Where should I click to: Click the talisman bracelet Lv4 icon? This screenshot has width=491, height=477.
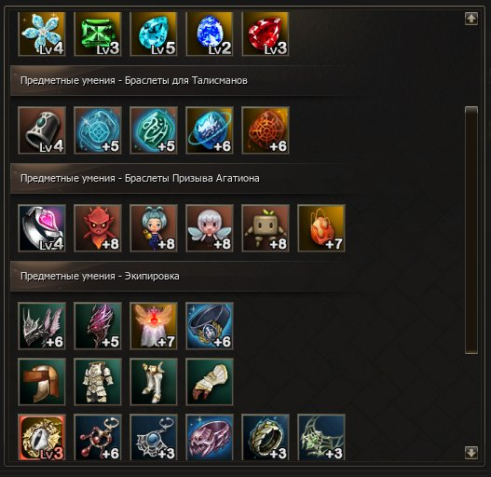tap(42, 130)
